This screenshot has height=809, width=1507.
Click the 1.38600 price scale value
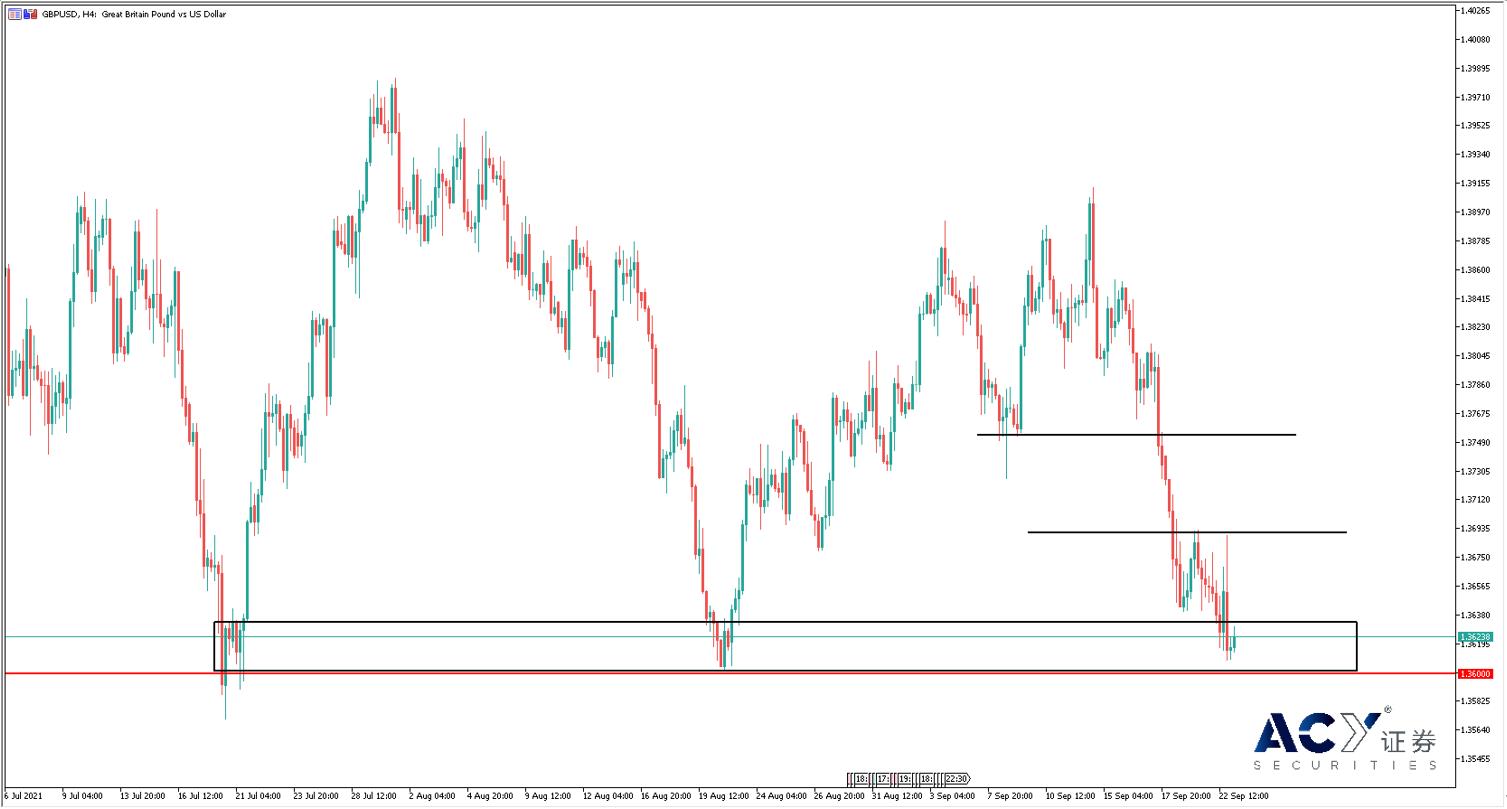click(1477, 270)
